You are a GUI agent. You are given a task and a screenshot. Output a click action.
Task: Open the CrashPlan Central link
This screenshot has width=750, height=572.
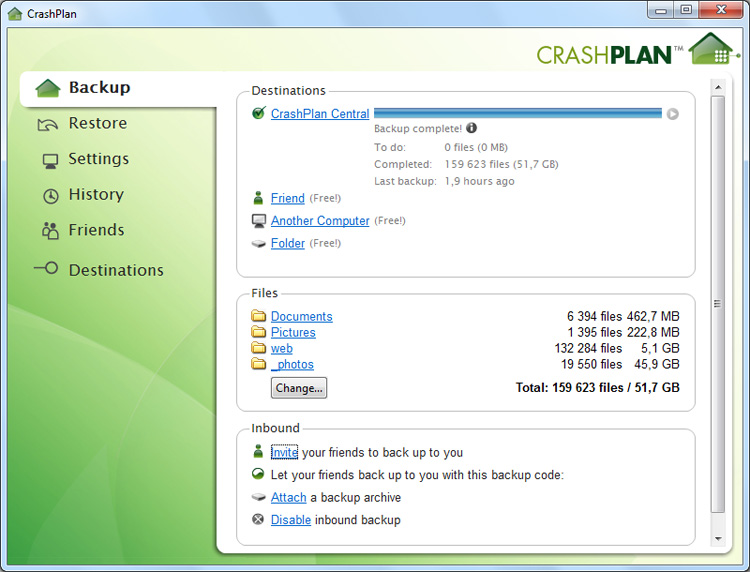[x=320, y=114]
